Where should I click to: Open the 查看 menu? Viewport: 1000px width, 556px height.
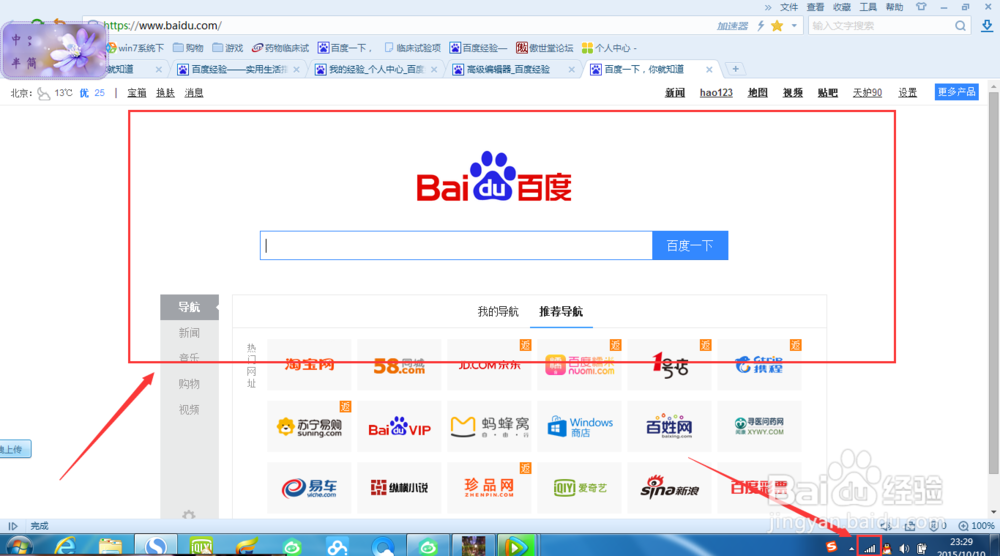coord(815,7)
